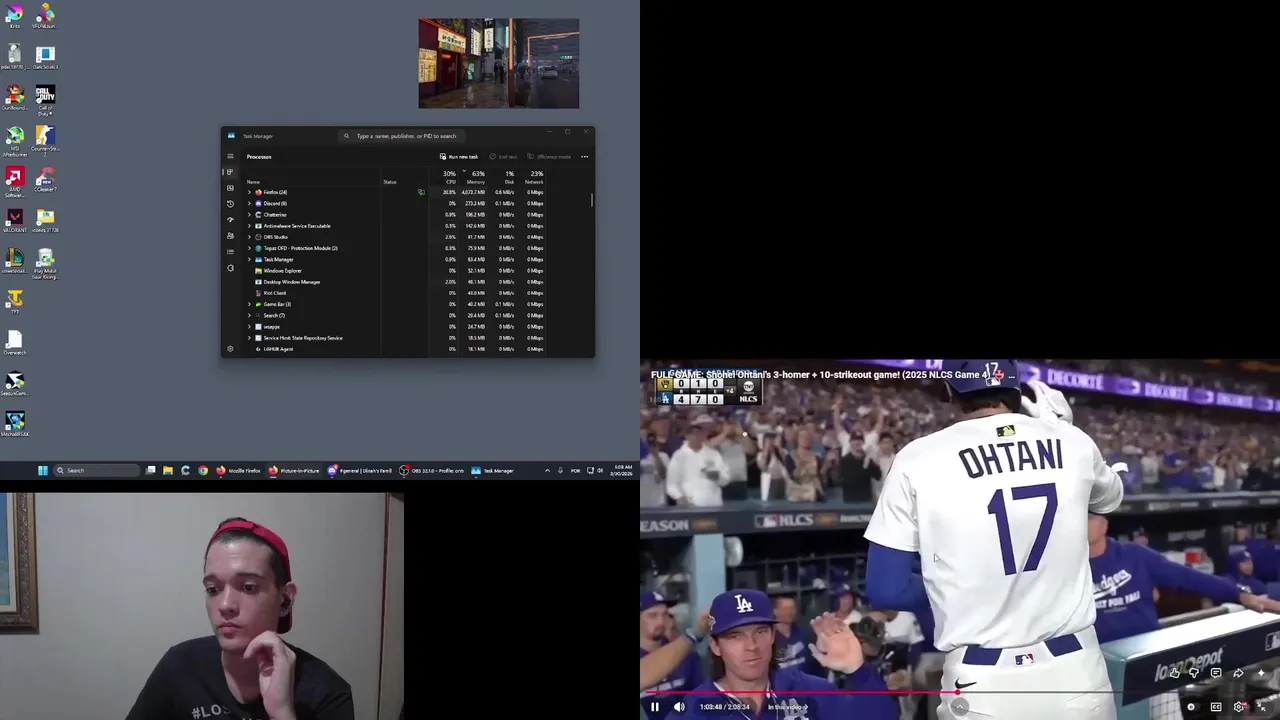Click Run new task button
The height and width of the screenshot is (720, 1280).
(x=459, y=157)
